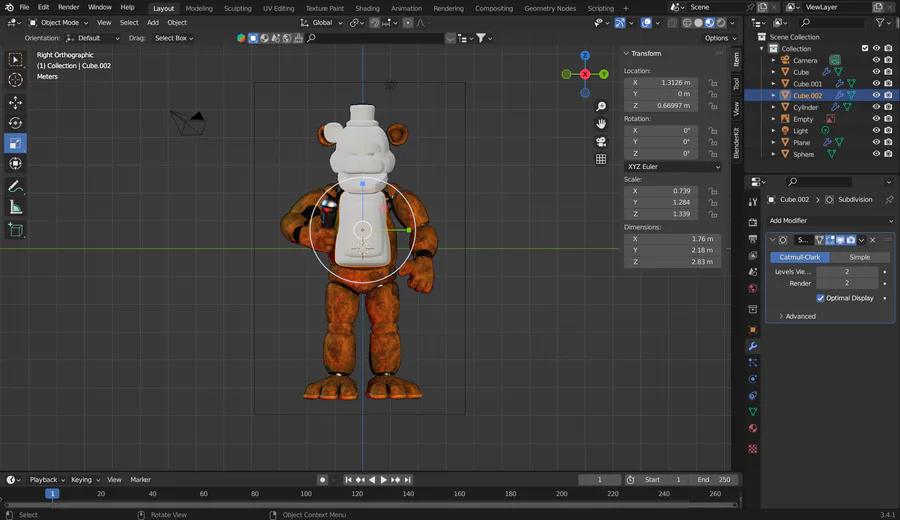Open the Add Modifier dropdown

pos(831,220)
